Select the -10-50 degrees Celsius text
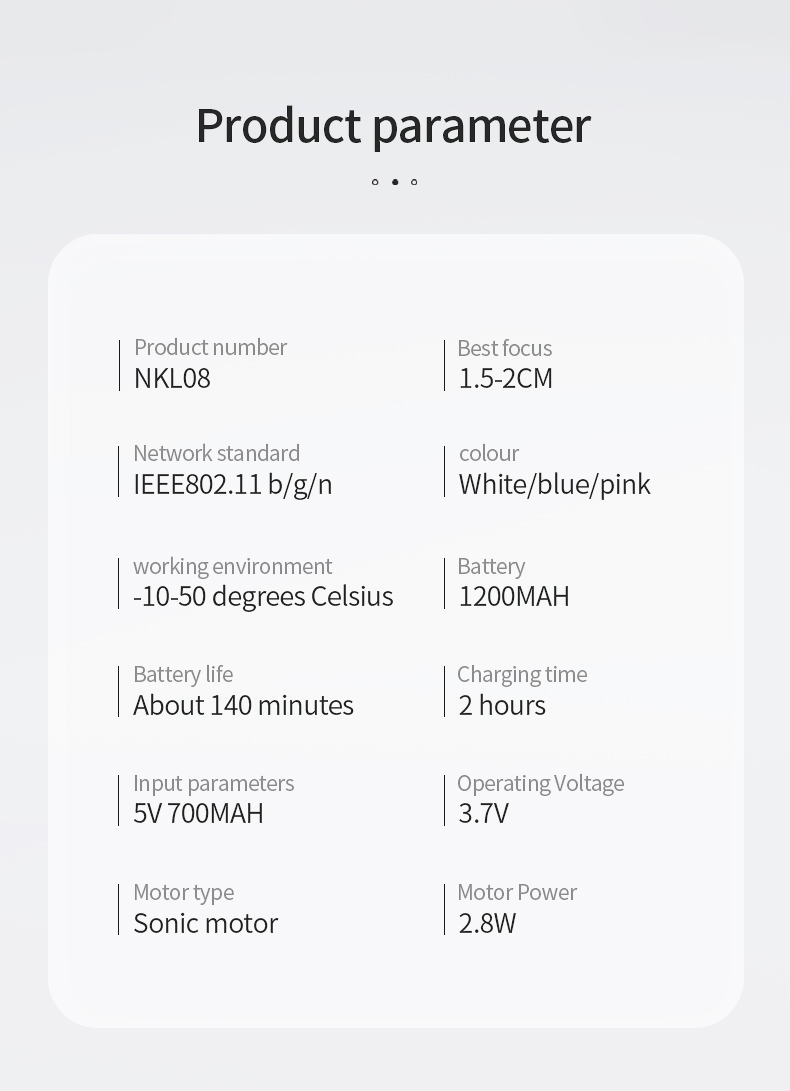The height and width of the screenshot is (1091, 790). [x=263, y=597]
